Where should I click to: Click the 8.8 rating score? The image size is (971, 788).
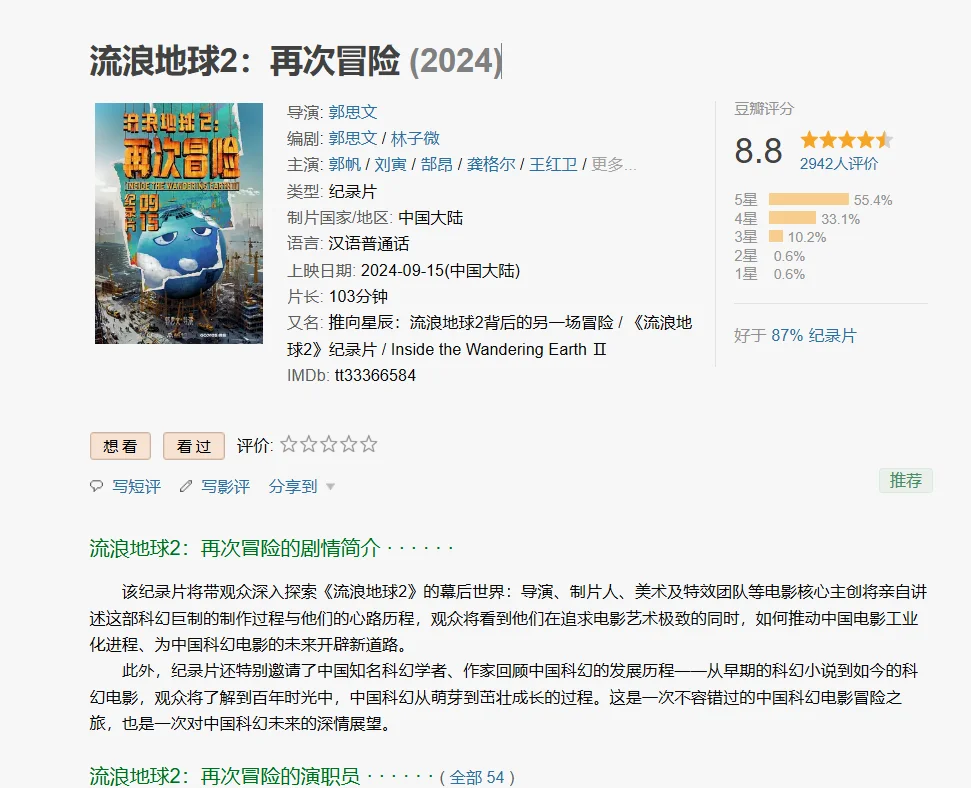click(x=759, y=151)
